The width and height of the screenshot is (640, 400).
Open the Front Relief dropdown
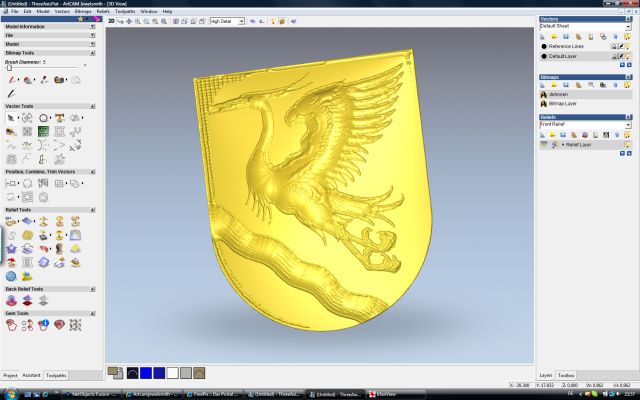[x=628, y=123]
